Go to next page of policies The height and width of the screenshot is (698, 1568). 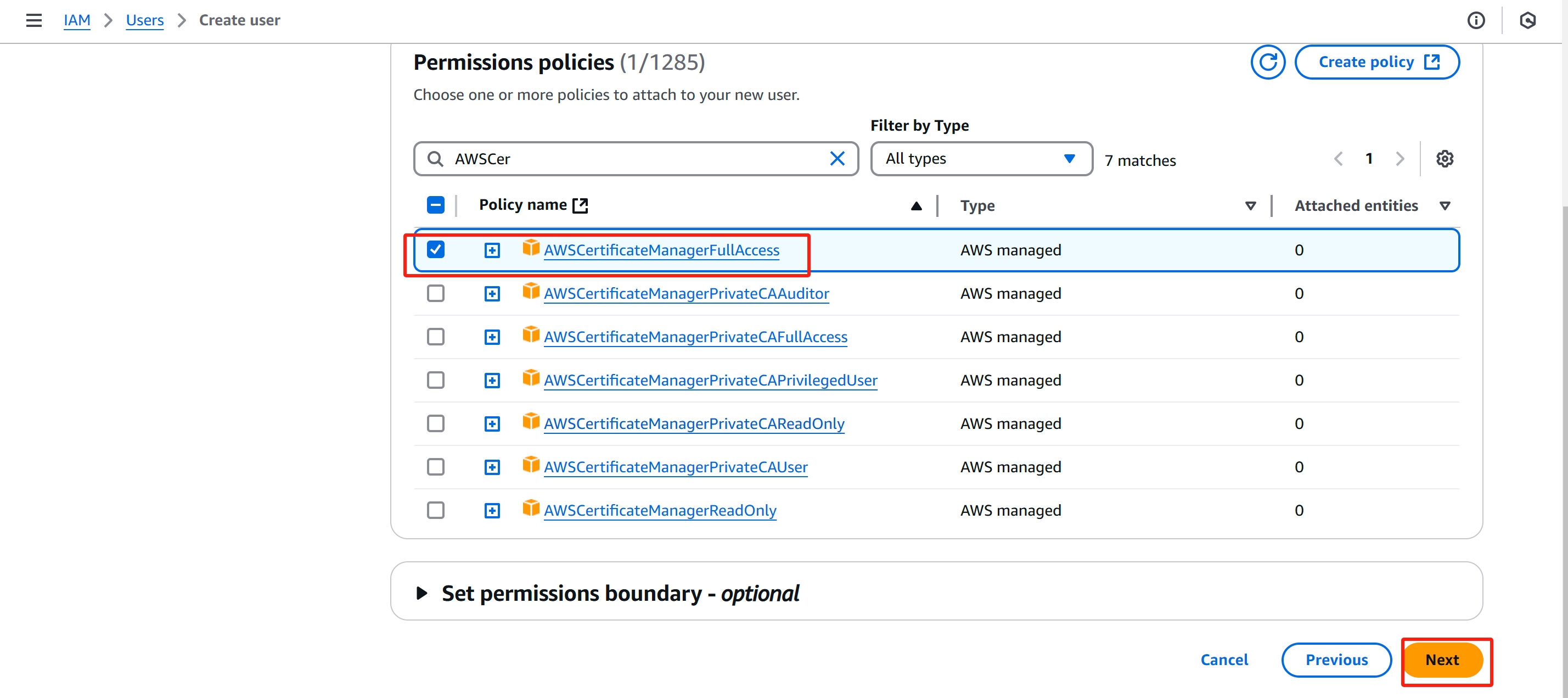(x=1400, y=159)
